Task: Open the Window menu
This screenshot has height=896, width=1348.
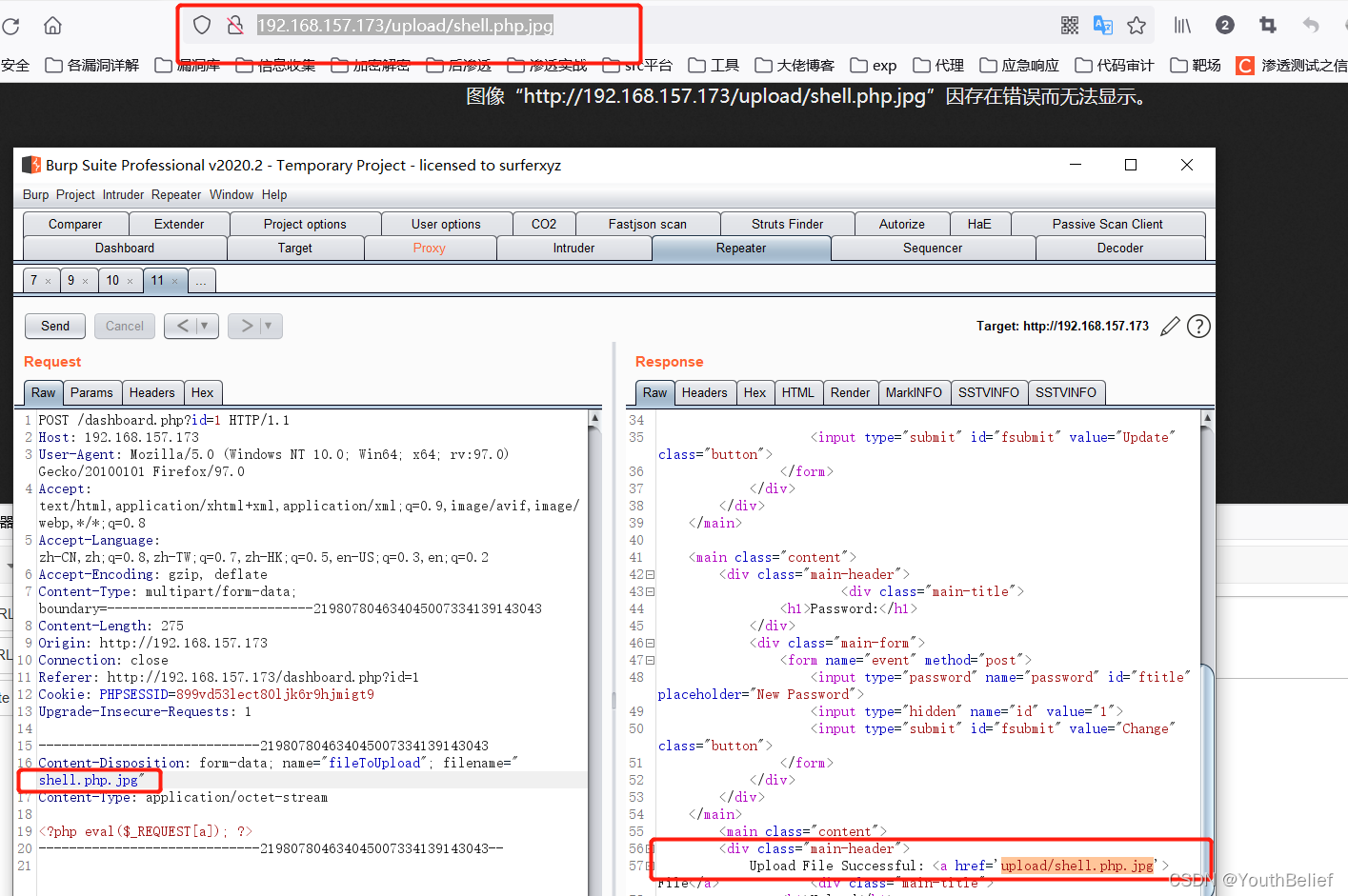Action: [231, 194]
